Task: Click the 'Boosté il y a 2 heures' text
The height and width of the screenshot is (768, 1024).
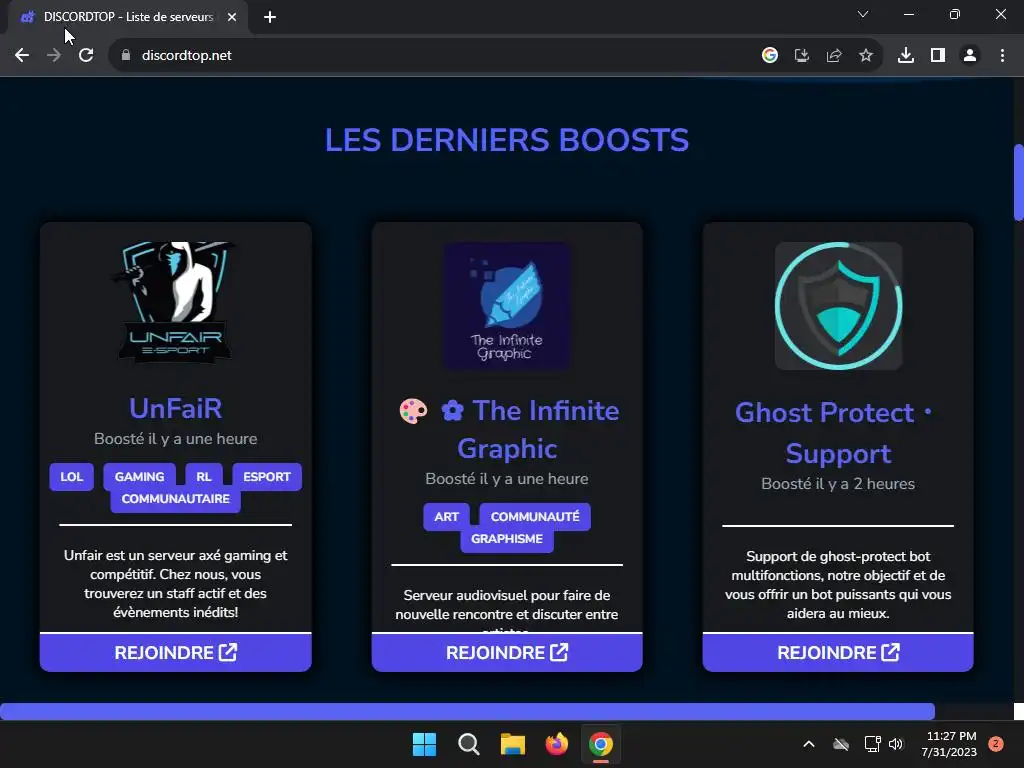Action: [838, 484]
